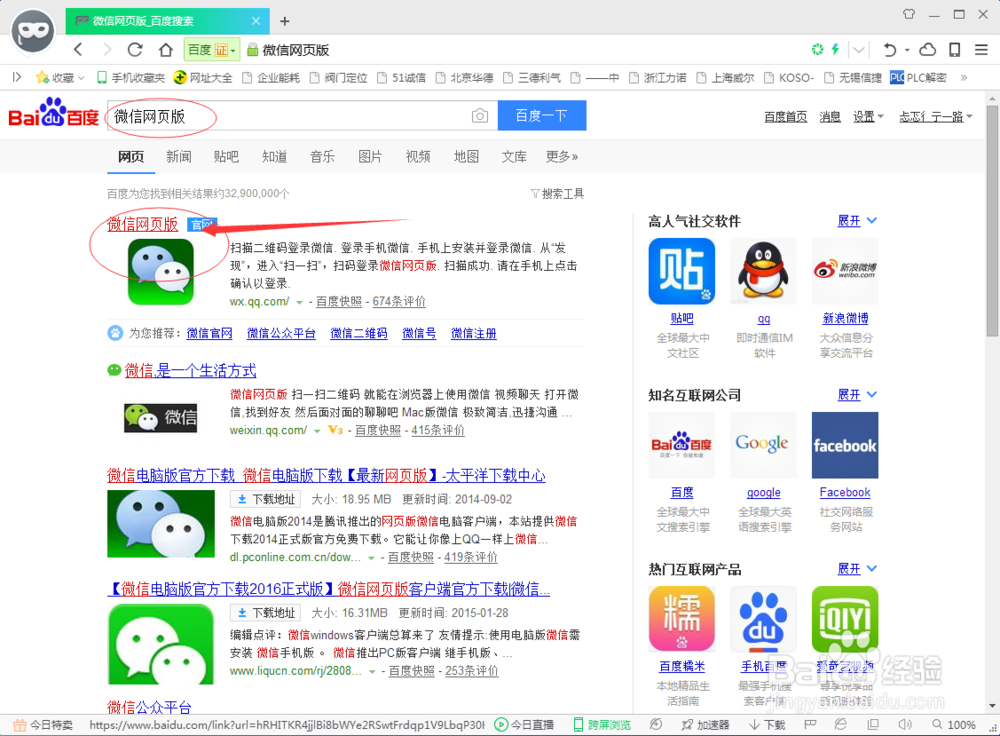1000x736 pixels.
Task: Expand the 高人气社交软件 section
Action: 857,221
